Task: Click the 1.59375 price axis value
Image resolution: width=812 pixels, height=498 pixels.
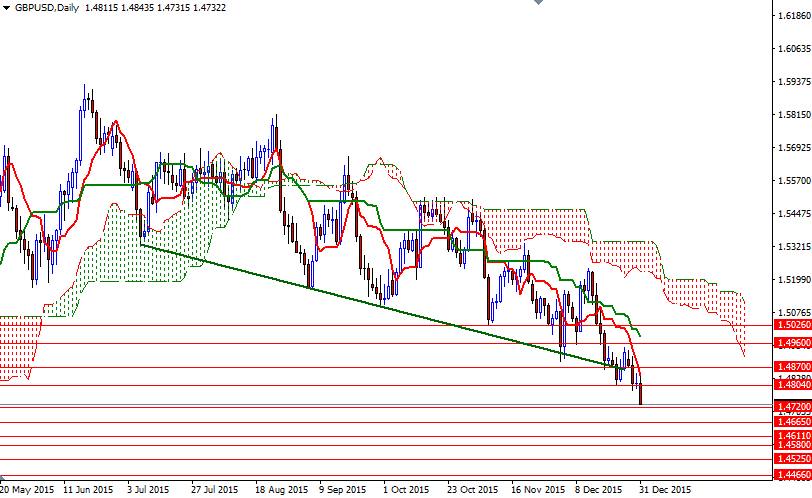Action: click(794, 82)
